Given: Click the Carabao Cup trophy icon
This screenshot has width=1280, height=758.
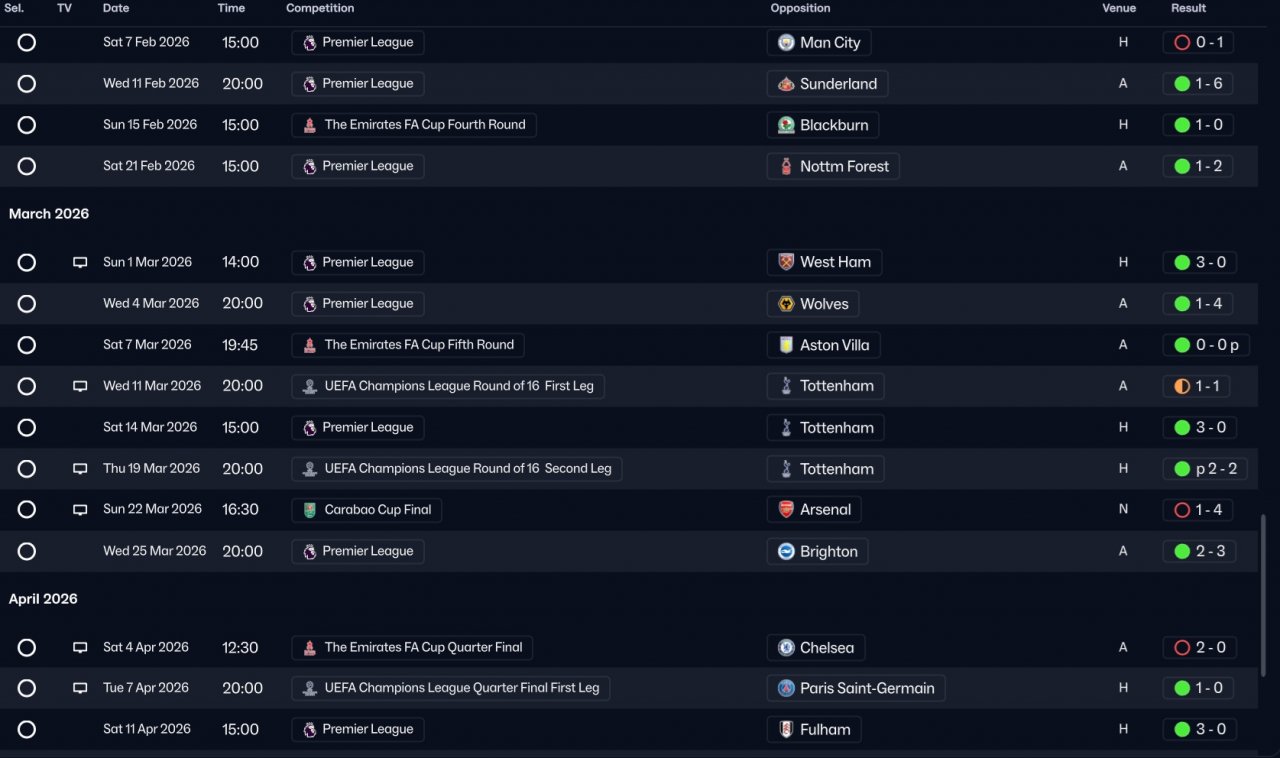Looking at the screenshot, I should (x=309, y=510).
